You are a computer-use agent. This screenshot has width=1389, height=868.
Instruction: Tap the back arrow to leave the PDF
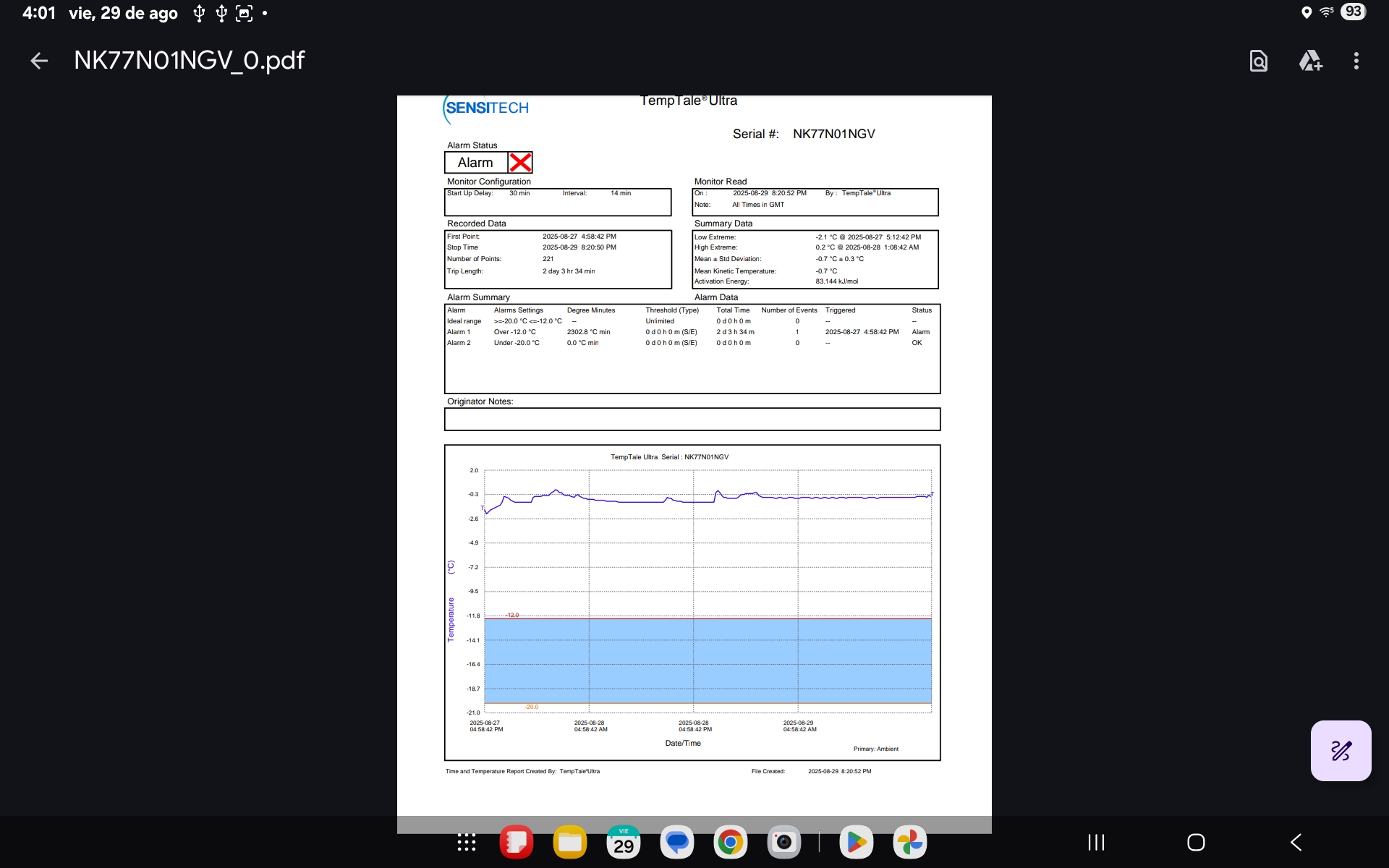39,61
